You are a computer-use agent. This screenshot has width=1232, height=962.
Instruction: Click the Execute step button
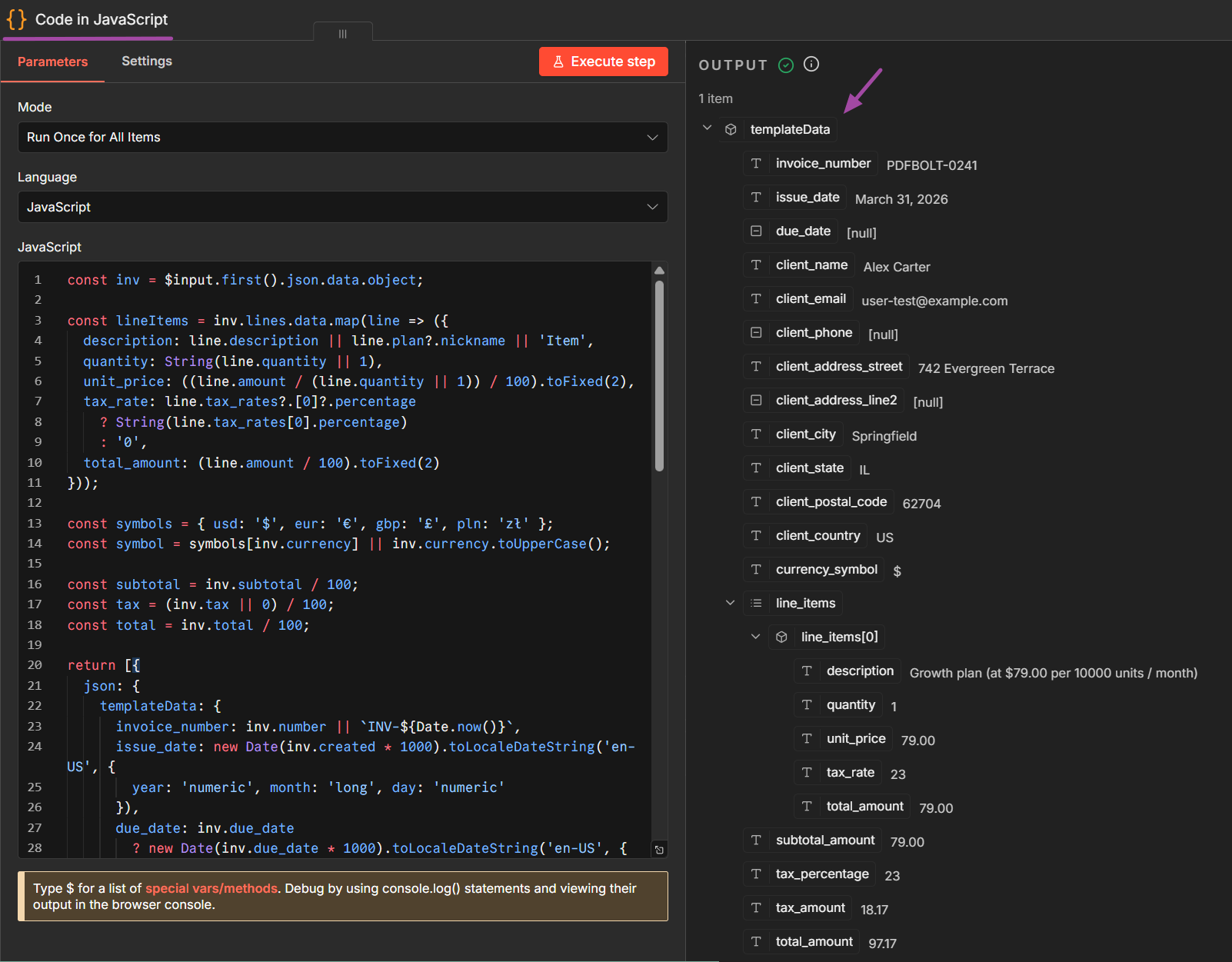(x=603, y=62)
